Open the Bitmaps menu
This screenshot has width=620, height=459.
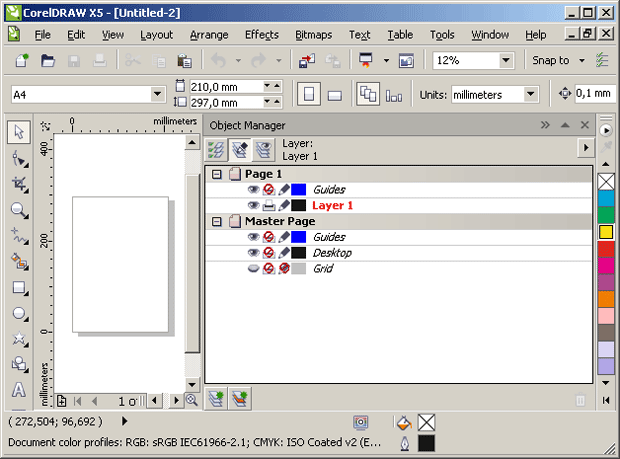314,35
